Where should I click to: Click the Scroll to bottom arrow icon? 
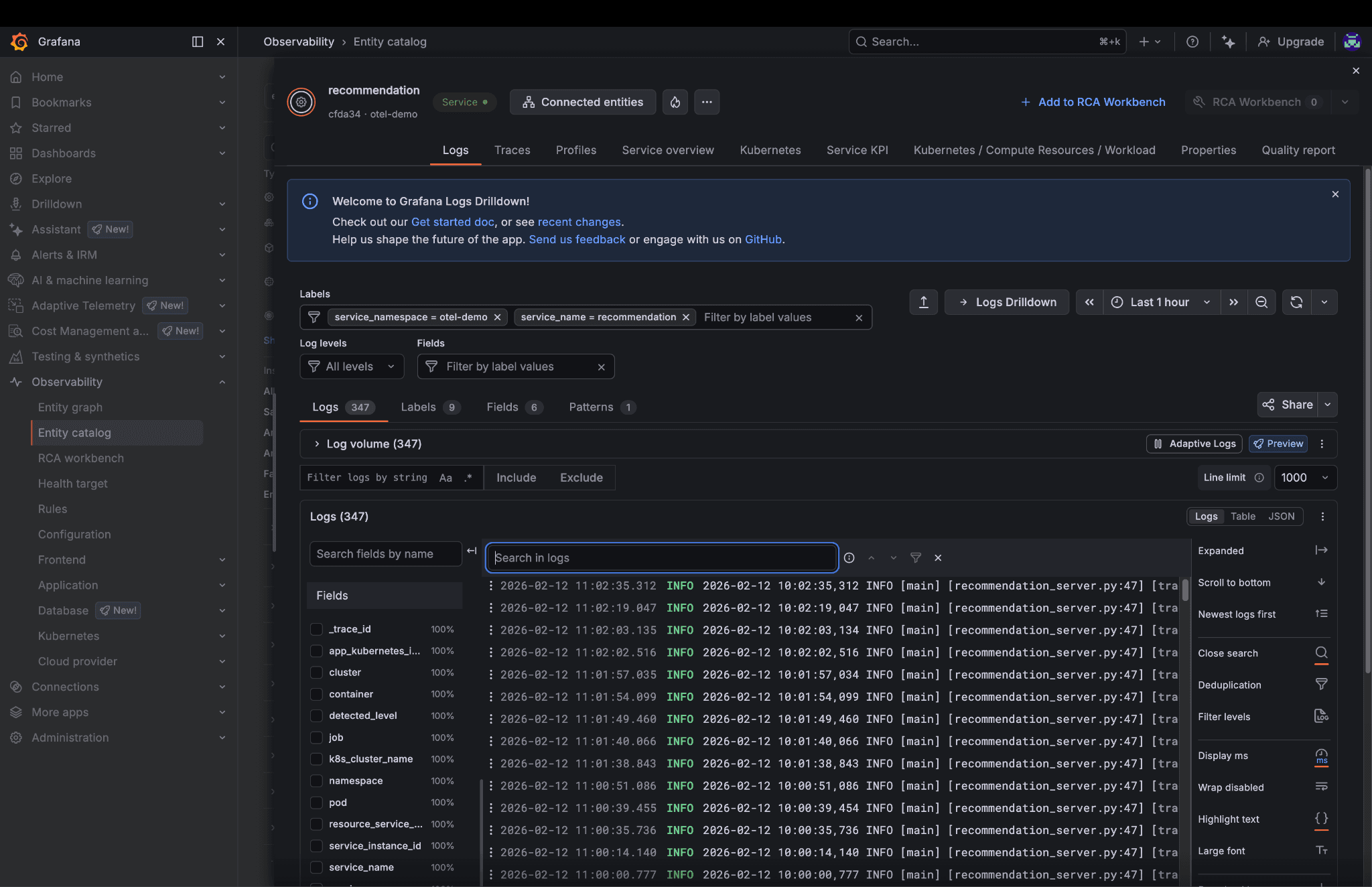(x=1321, y=582)
